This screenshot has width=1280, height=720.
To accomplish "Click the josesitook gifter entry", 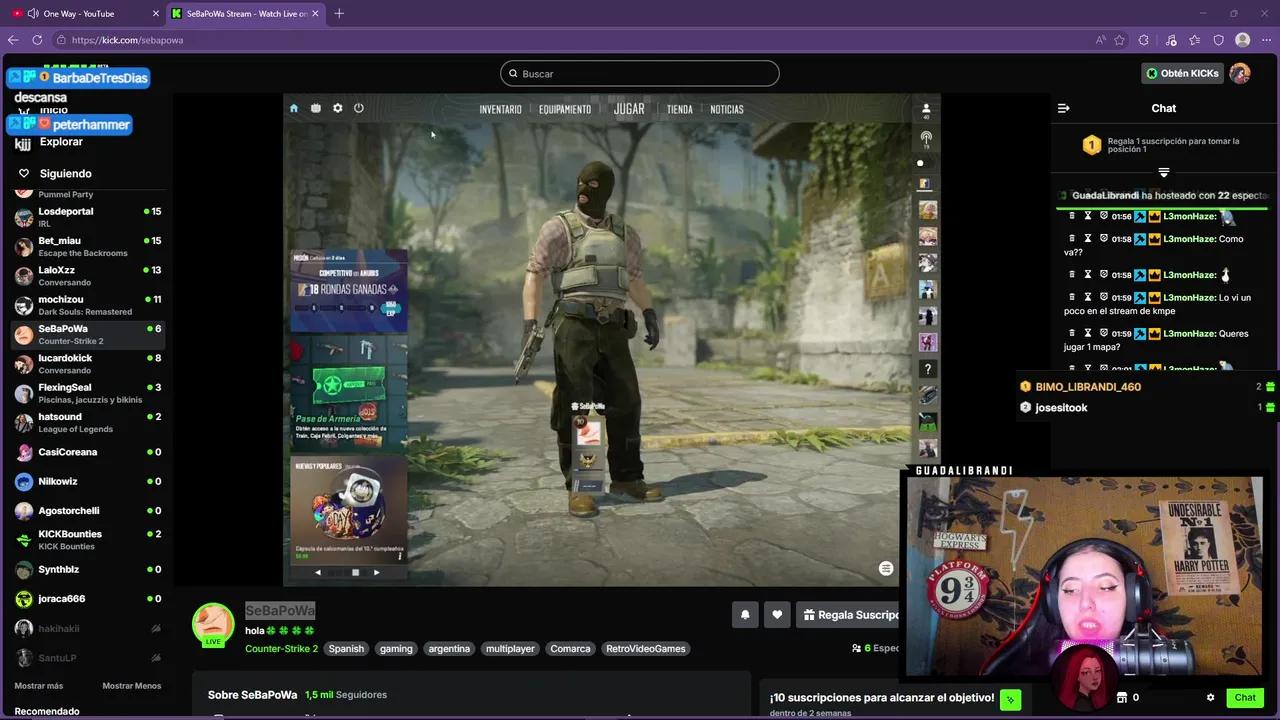I will coord(1147,408).
